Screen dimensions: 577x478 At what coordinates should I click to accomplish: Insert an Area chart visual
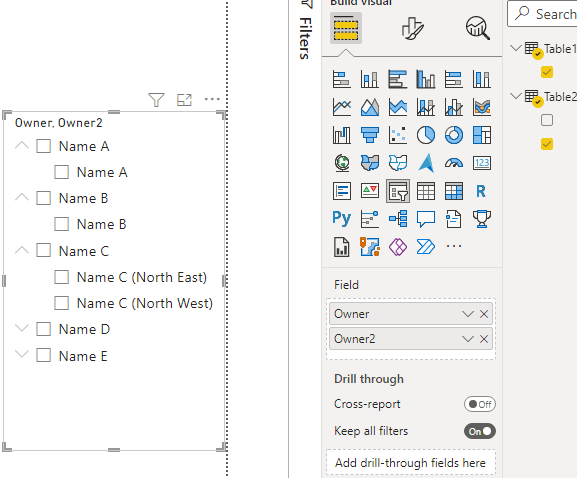point(369,107)
